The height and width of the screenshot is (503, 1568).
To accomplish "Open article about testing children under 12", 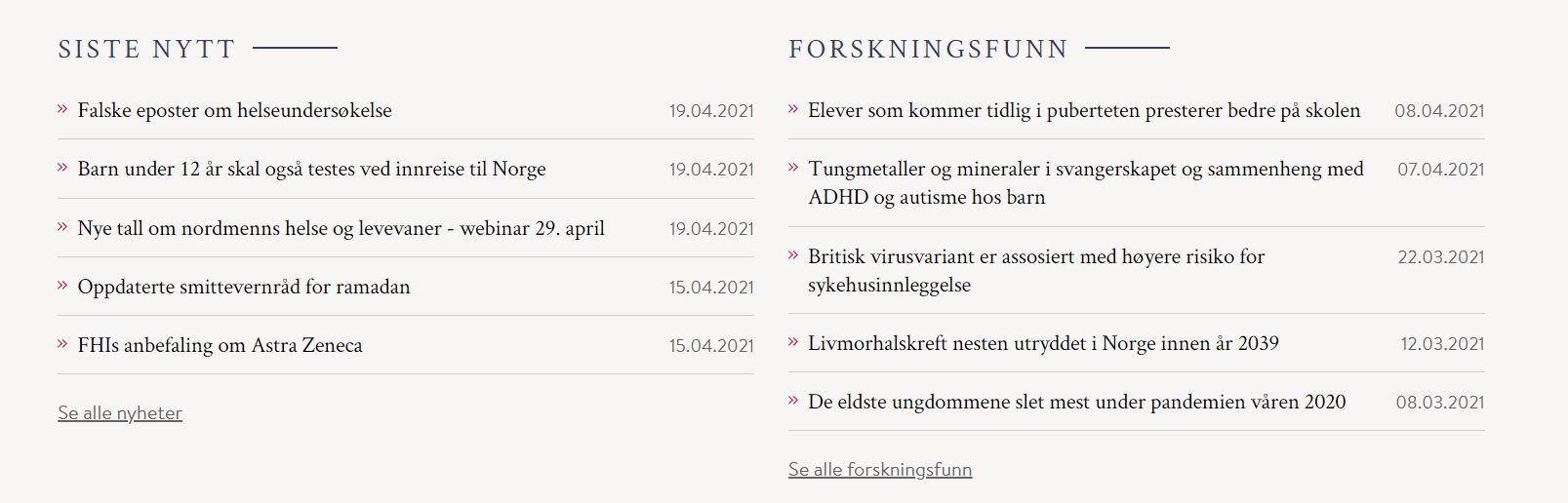I will click(x=311, y=170).
